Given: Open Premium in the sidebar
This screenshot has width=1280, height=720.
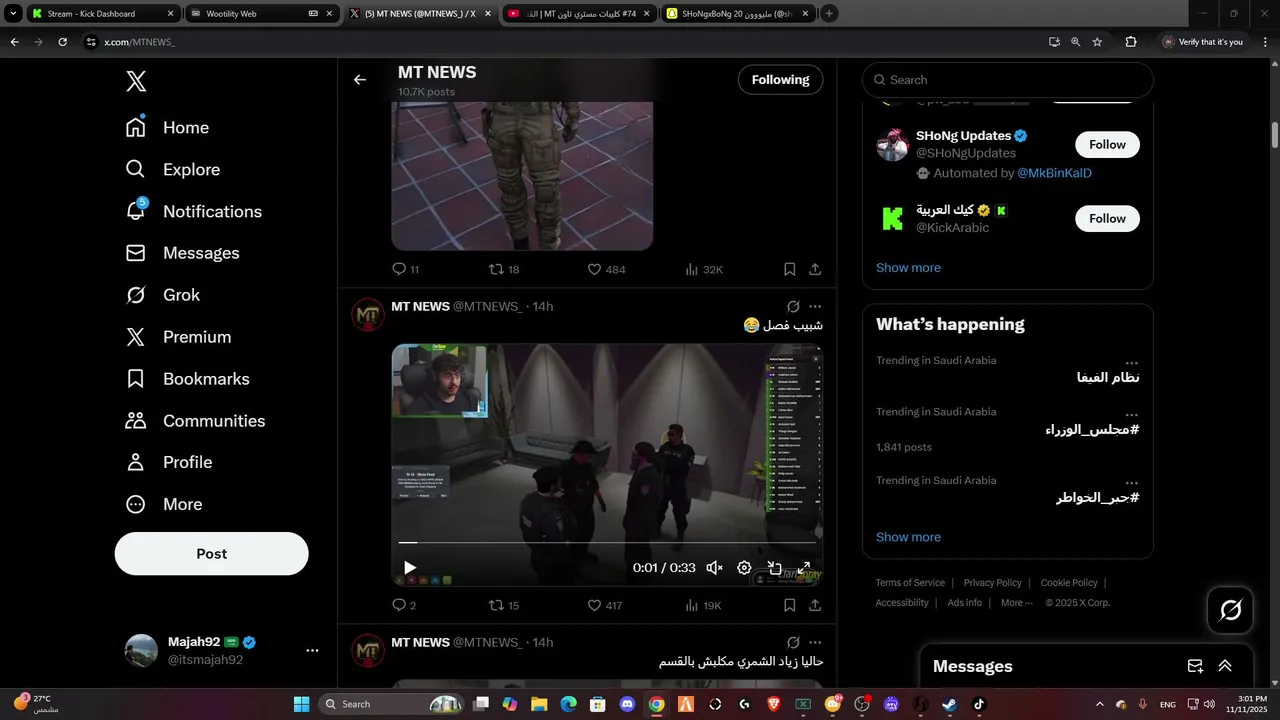Looking at the screenshot, I should click(178, 337).
